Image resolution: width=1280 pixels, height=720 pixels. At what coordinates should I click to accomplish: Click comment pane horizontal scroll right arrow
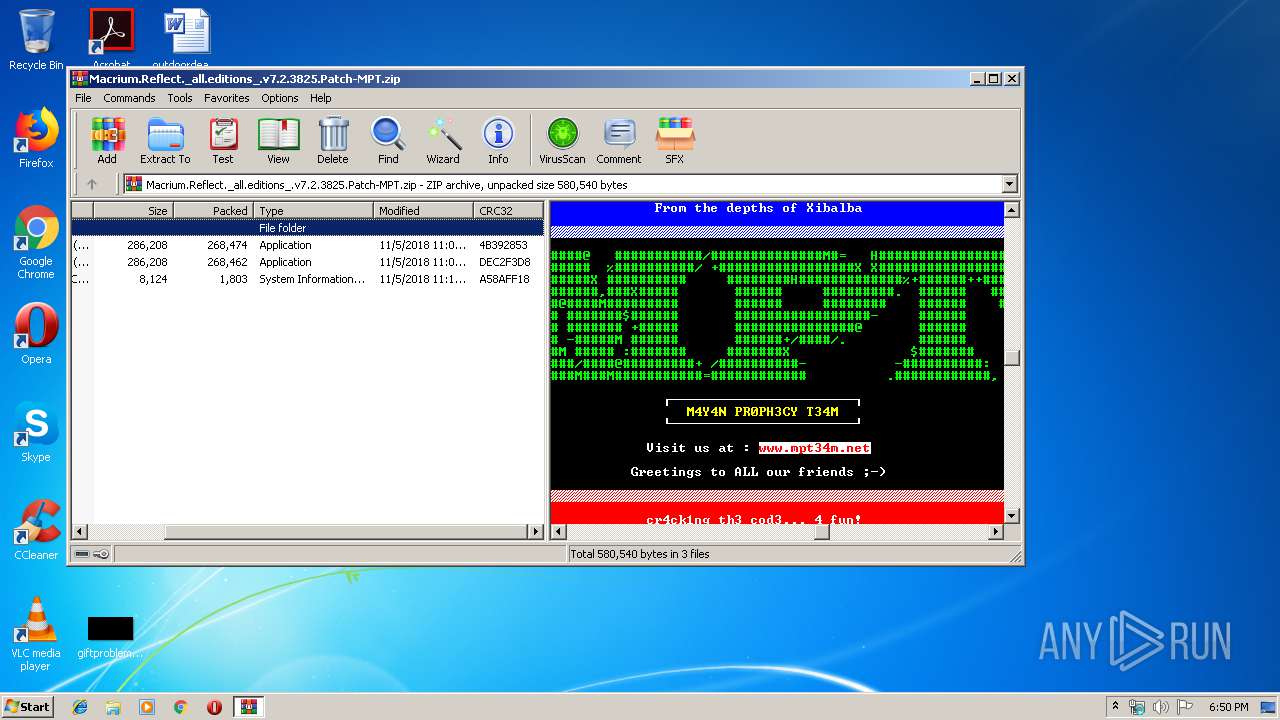point(995,532)
